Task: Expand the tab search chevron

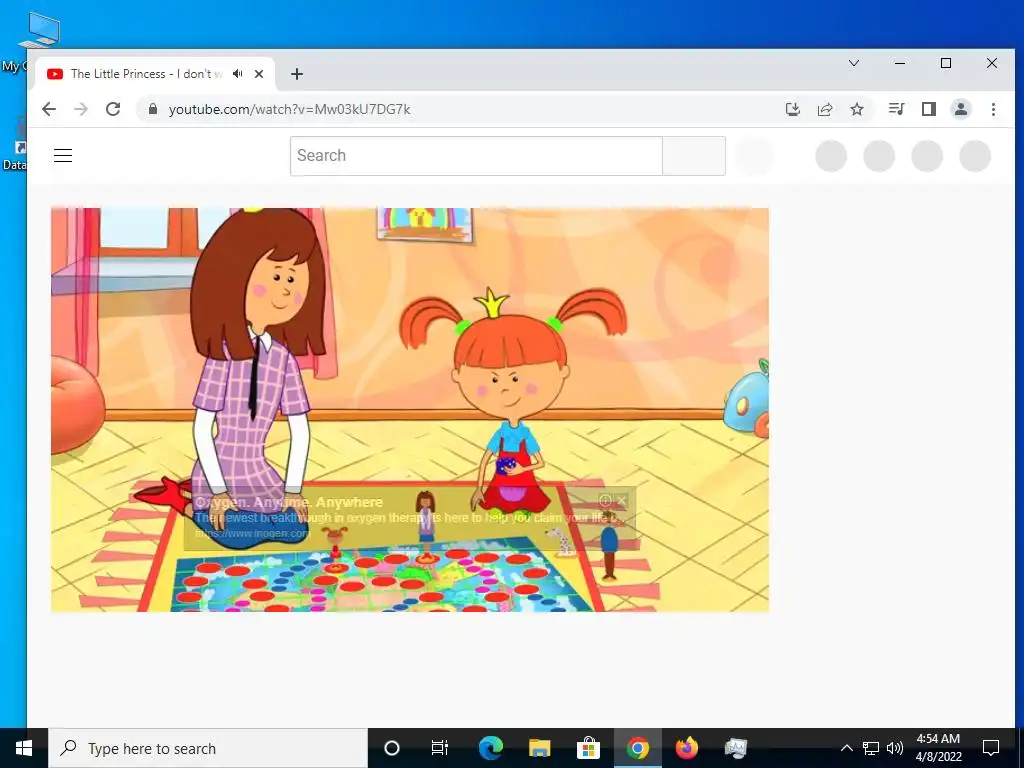Action: click(854, 63)
